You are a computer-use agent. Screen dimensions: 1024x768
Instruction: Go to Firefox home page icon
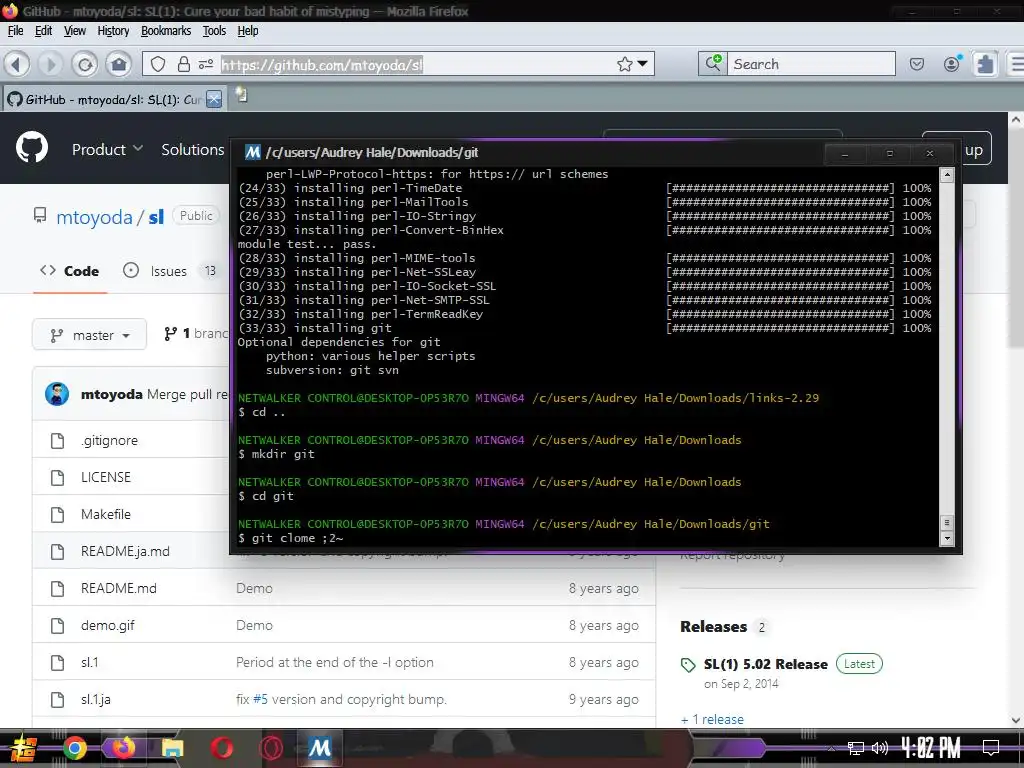pyautogui.click(x=119, y=64)
